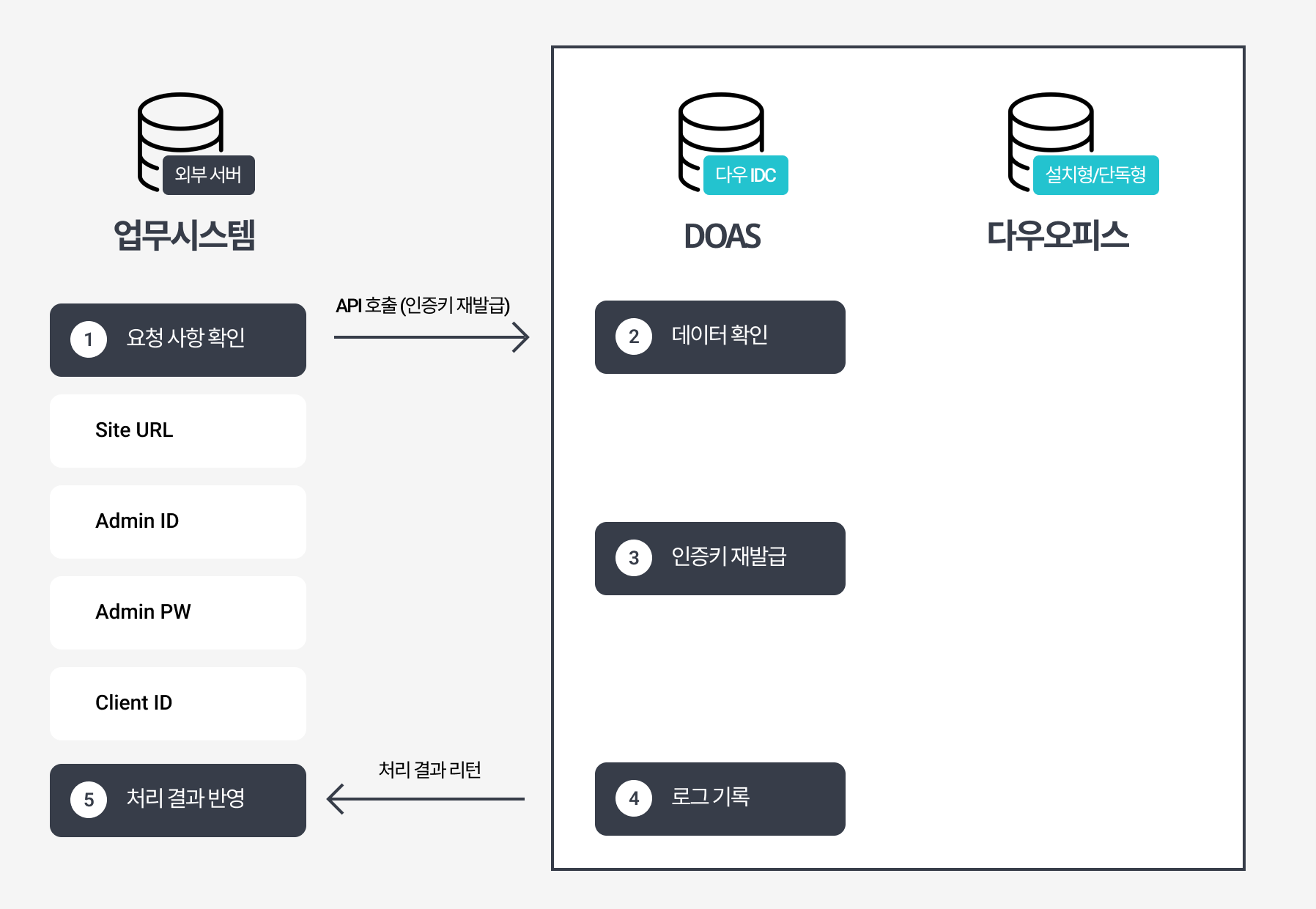Select the 외부 서버 badge
This screenshot has width=1316, height=909.
click(x=209, y=175)
